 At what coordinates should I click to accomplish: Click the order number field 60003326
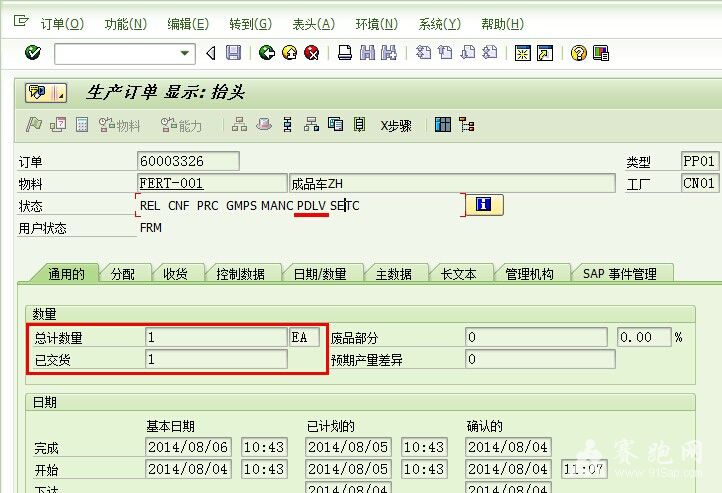[188, 161]
